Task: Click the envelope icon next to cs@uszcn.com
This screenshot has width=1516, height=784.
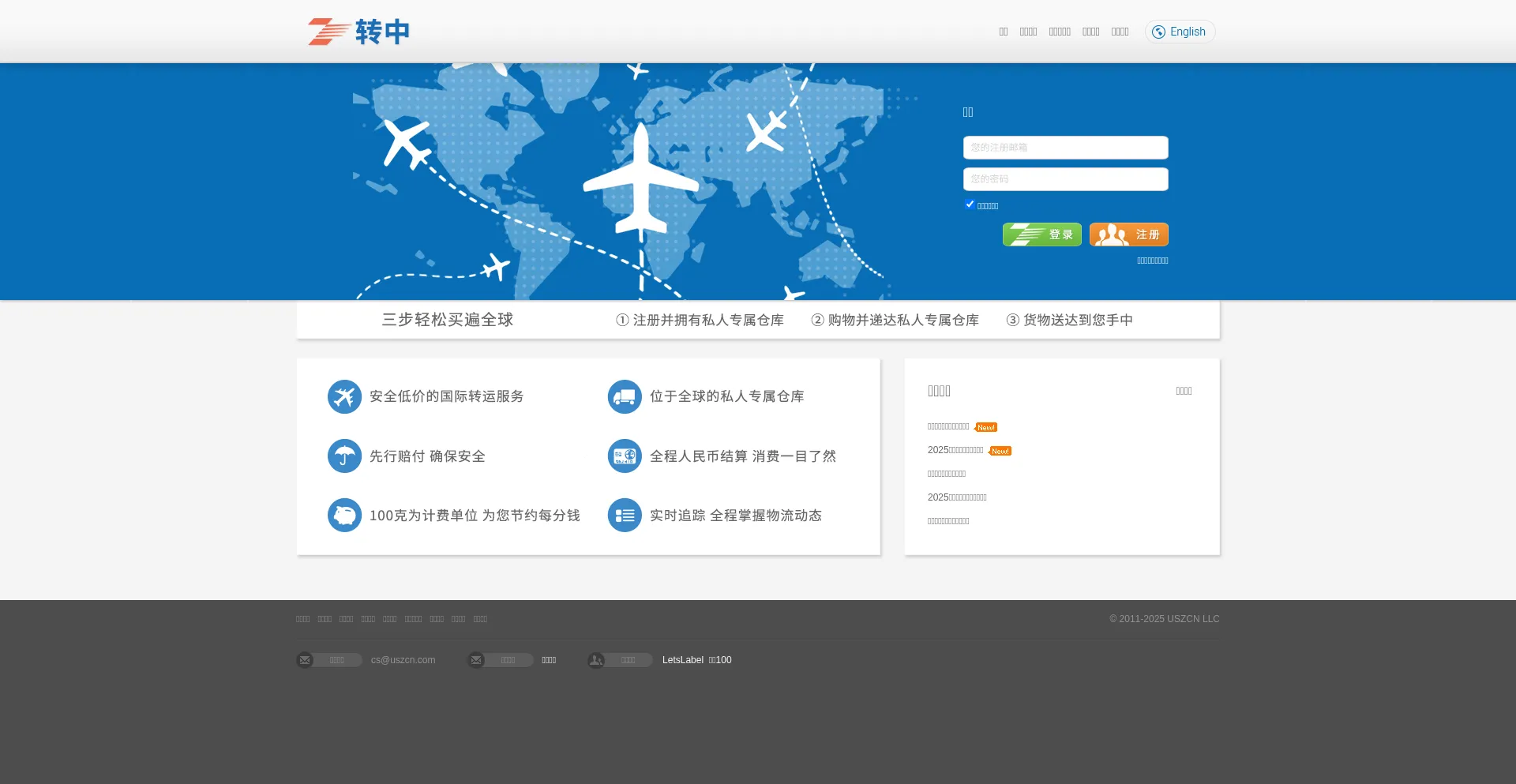Action: click(x=305, y=660)
